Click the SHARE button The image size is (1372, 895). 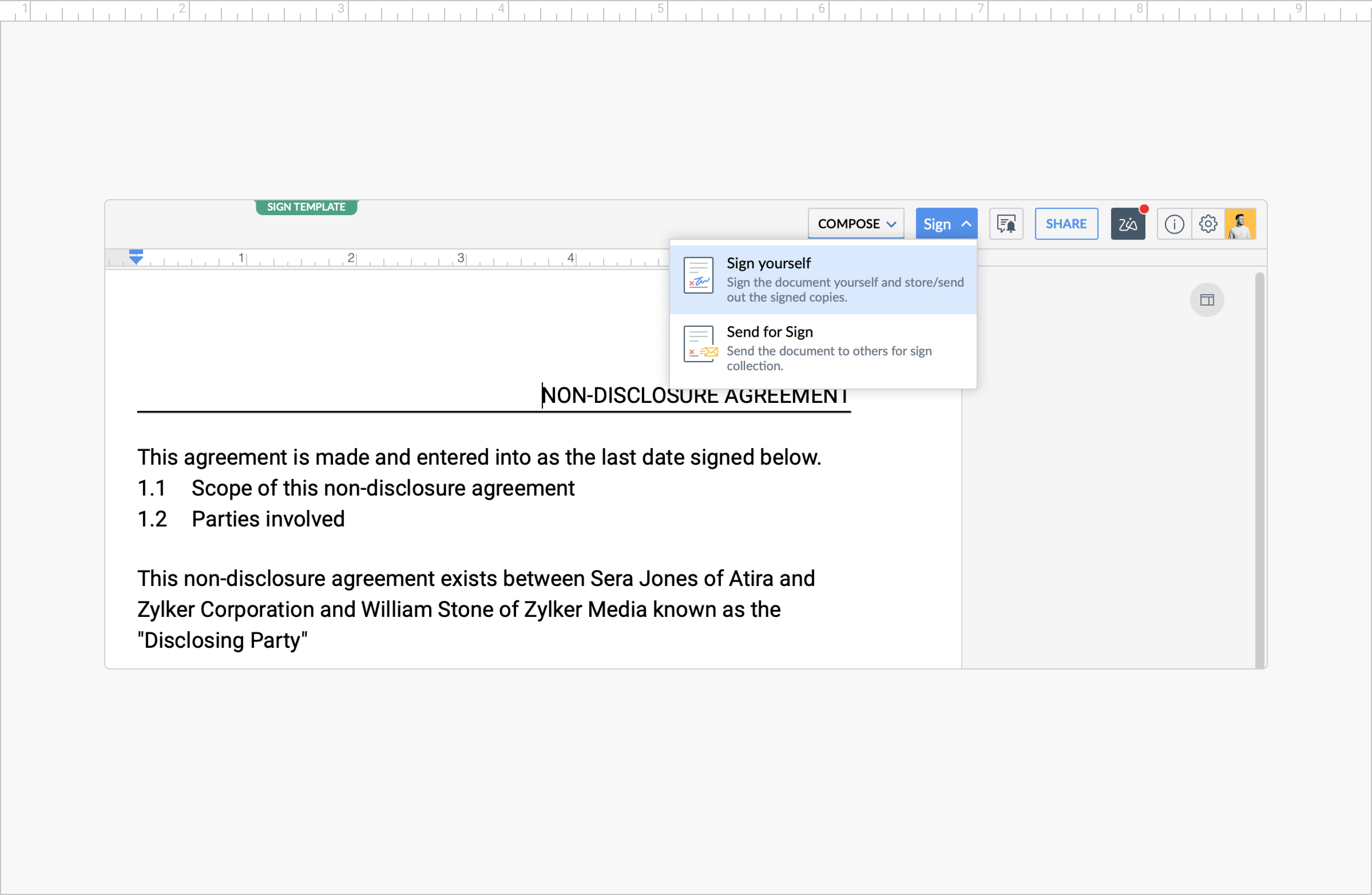coord(1066,224)
